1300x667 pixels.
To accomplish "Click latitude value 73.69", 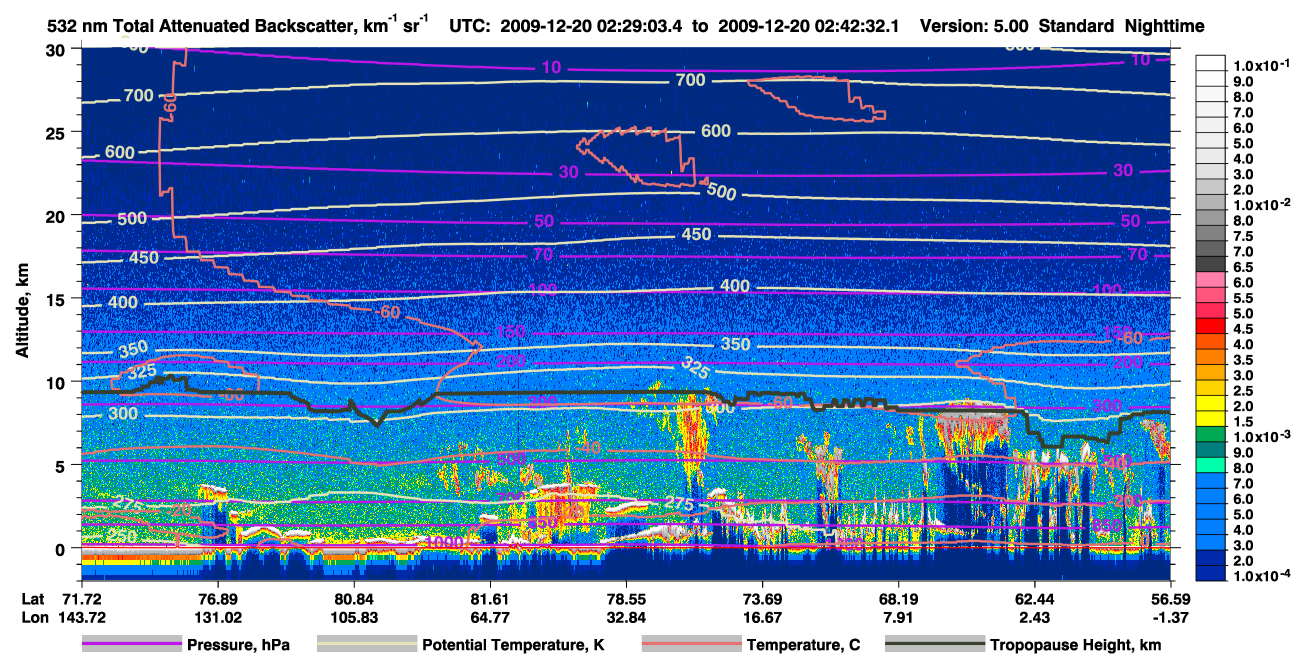I will [x=762, y=599].
